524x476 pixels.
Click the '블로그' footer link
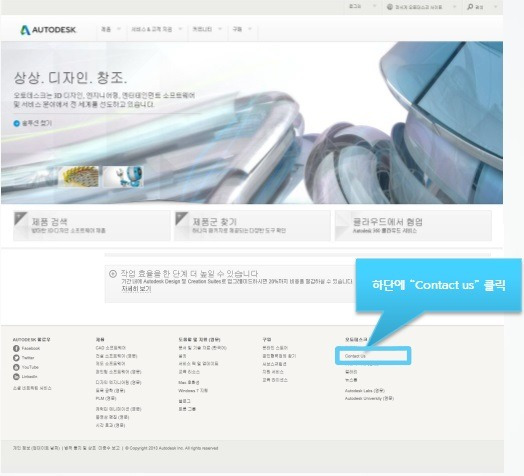184,401
